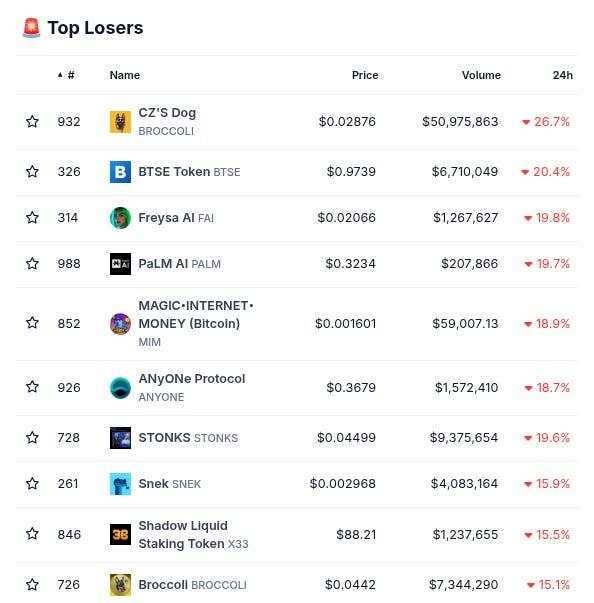Favorite CZ'S Dog with its star
The image size is (594, 603).
(32, 122)
